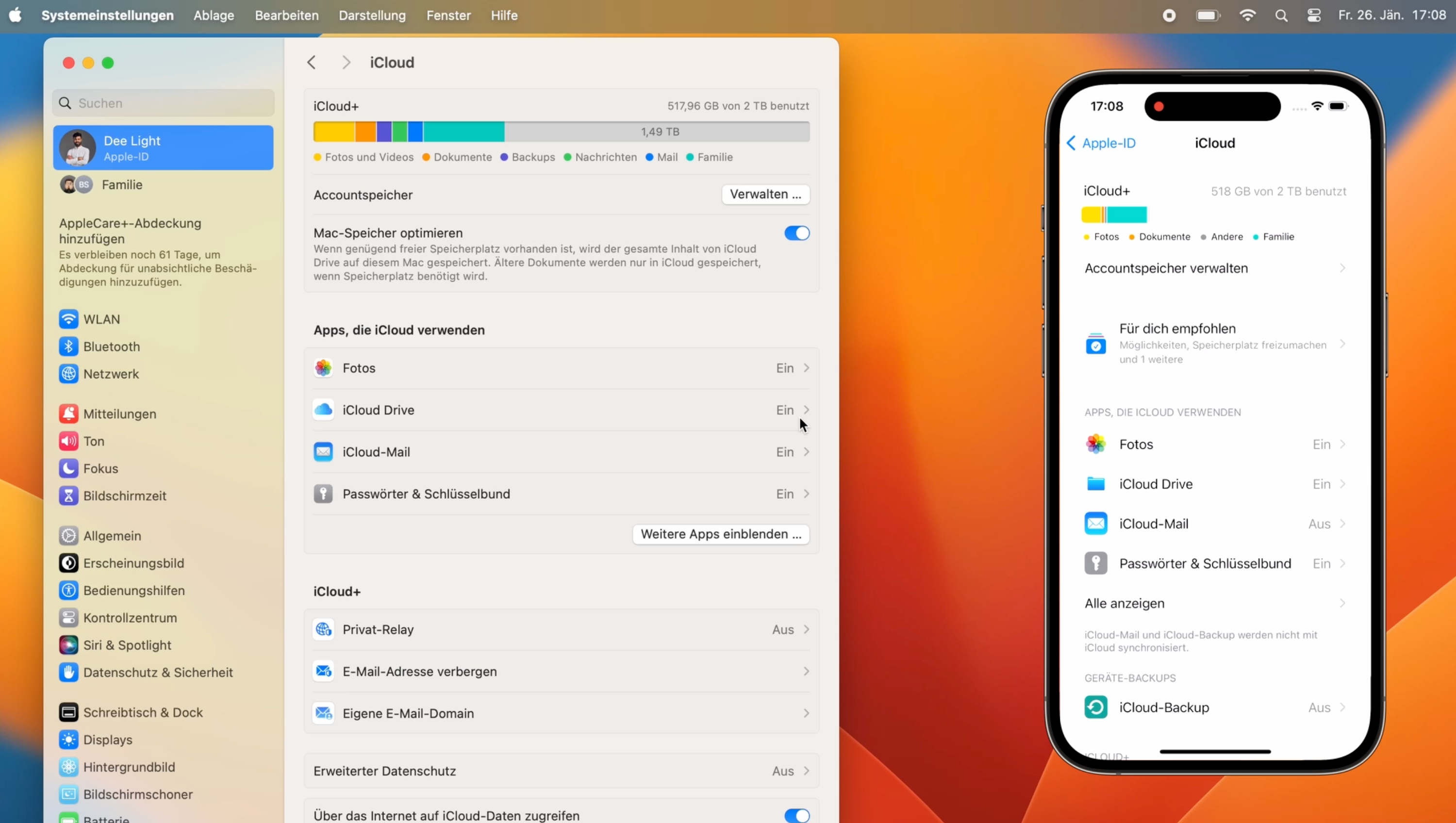
Task: Open Ablage menu in menu bar
Action: pos(213,15)
